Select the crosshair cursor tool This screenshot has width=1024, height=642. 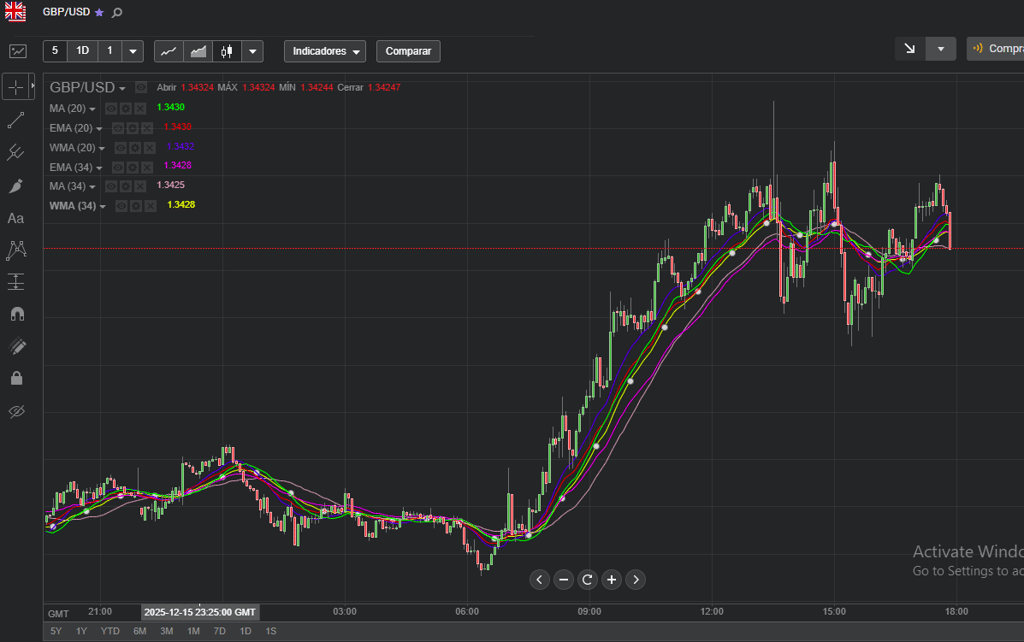[x=16, y=87]
